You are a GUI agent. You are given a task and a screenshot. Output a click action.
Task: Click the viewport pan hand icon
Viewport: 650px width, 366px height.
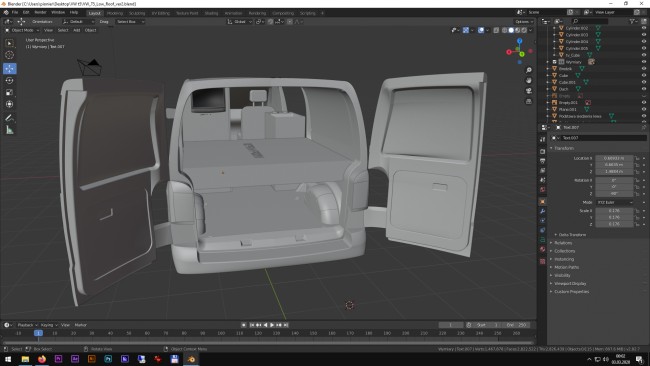pos(529,80)
